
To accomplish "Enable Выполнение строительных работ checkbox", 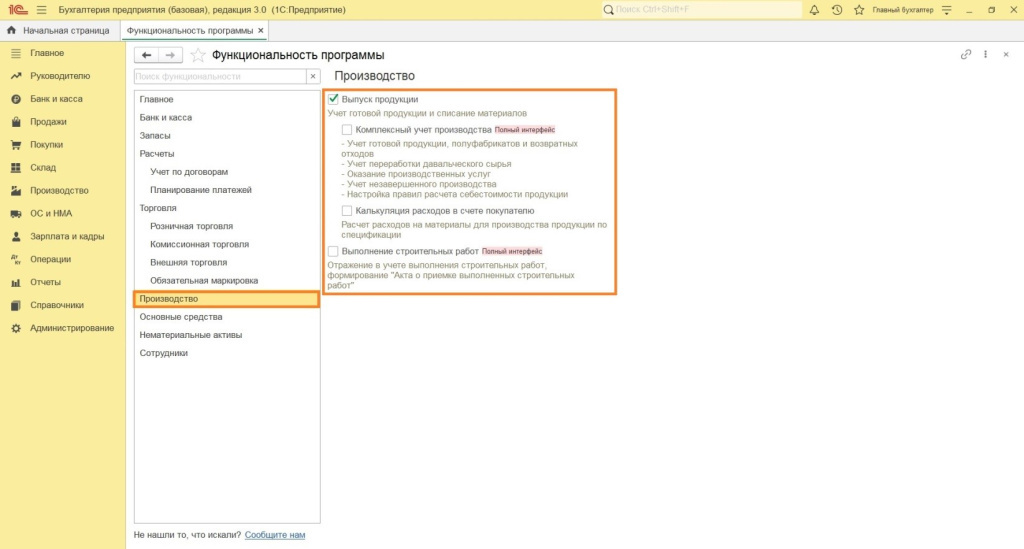I will pyautogui.click(x=333, y=251).
